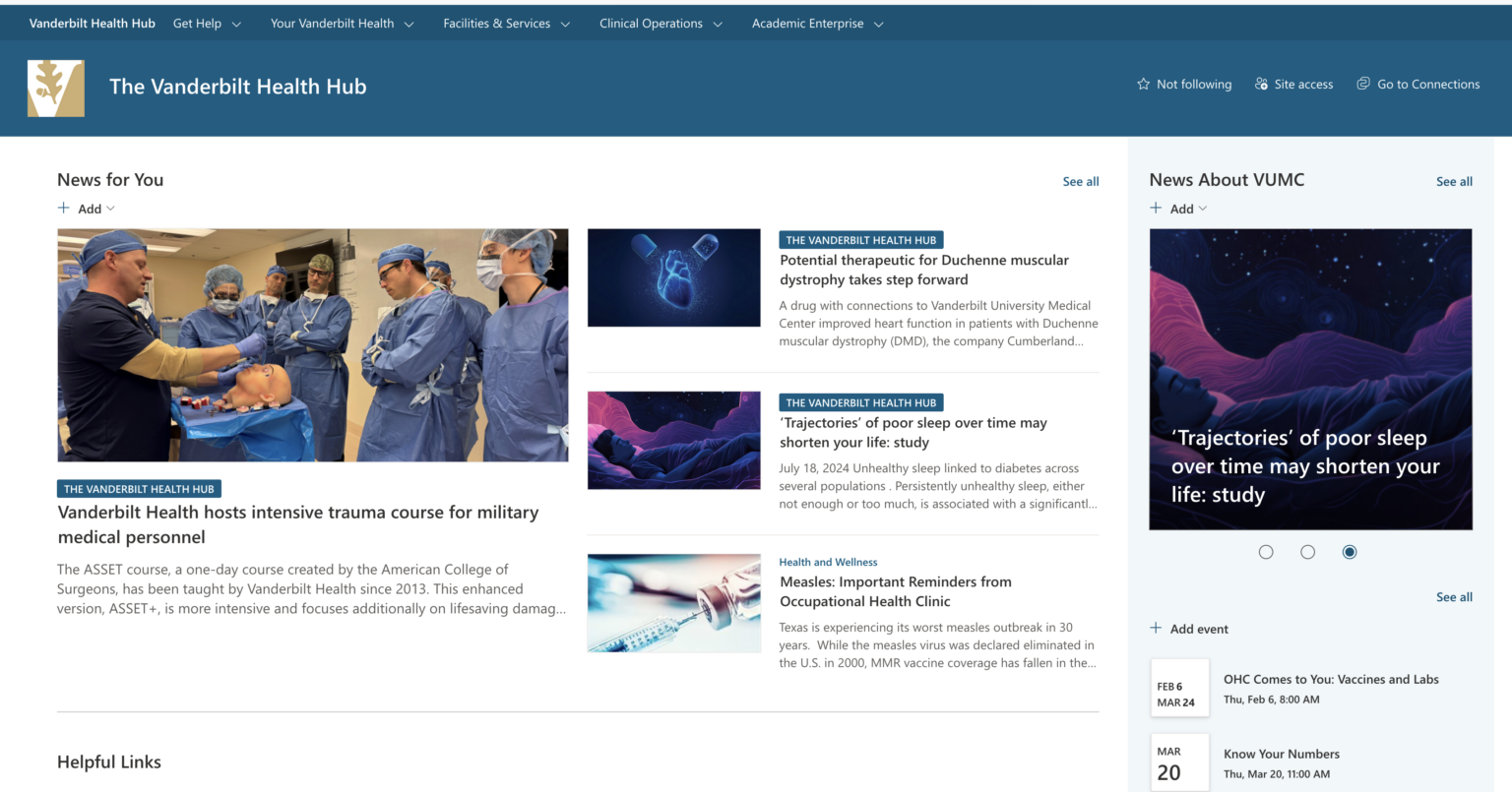Select the second carousel slide dot
The height and width of the screenshot is (792, 1512).
point(1307,552)
